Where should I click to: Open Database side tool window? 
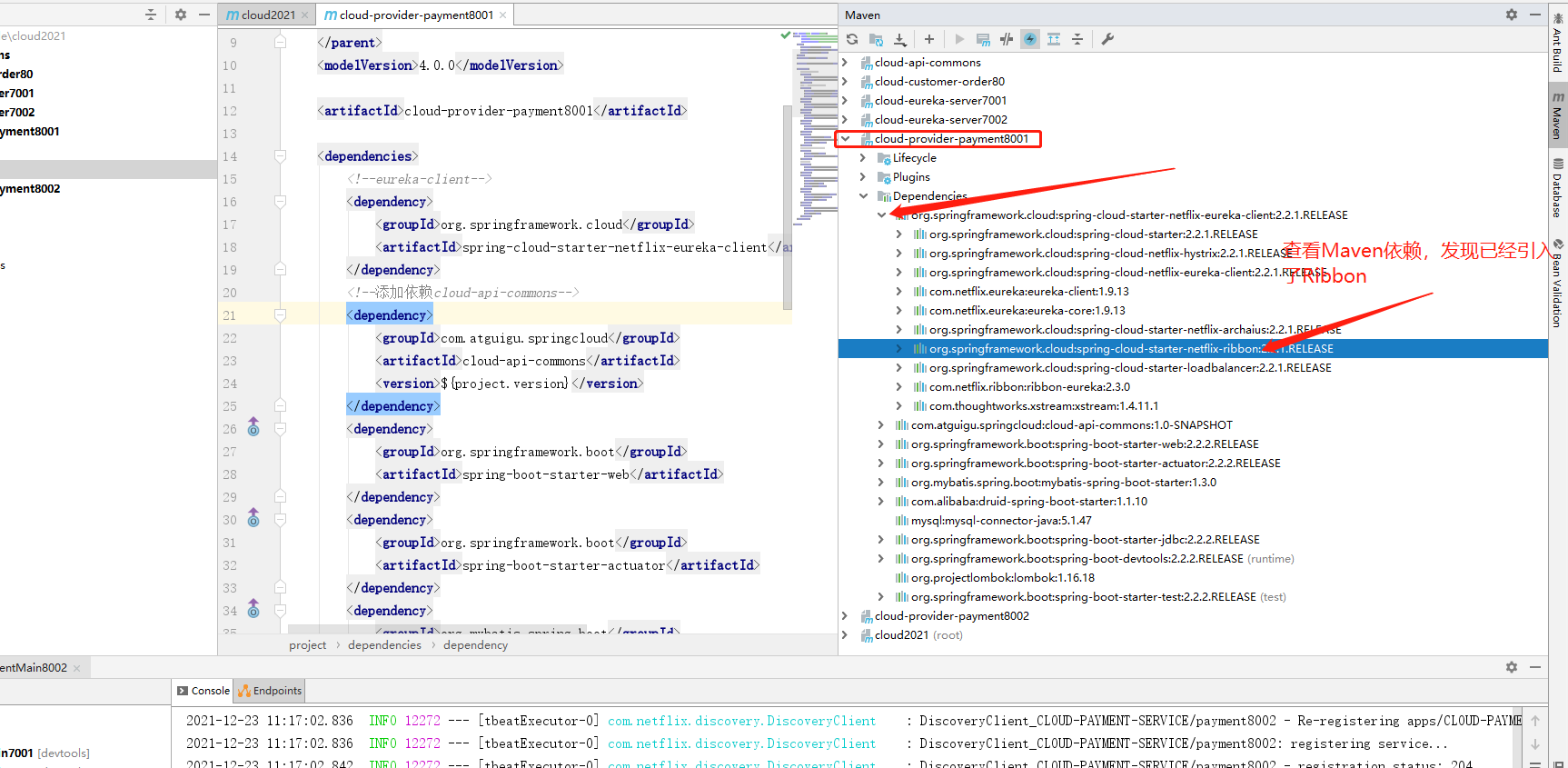(1558, 189)
